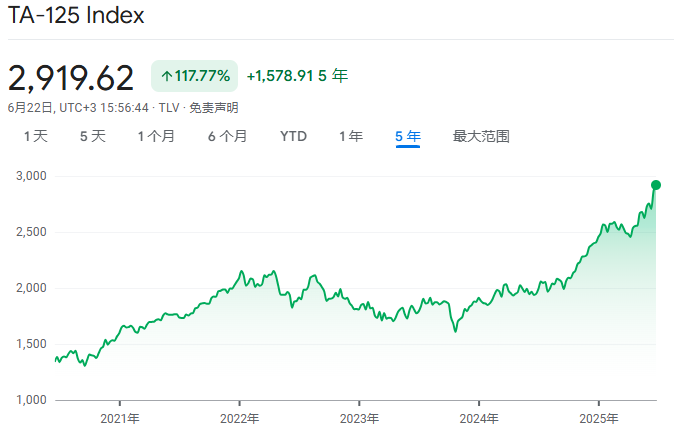
Task: Click the 3,000 y-axis label
Action: (33, 176)
